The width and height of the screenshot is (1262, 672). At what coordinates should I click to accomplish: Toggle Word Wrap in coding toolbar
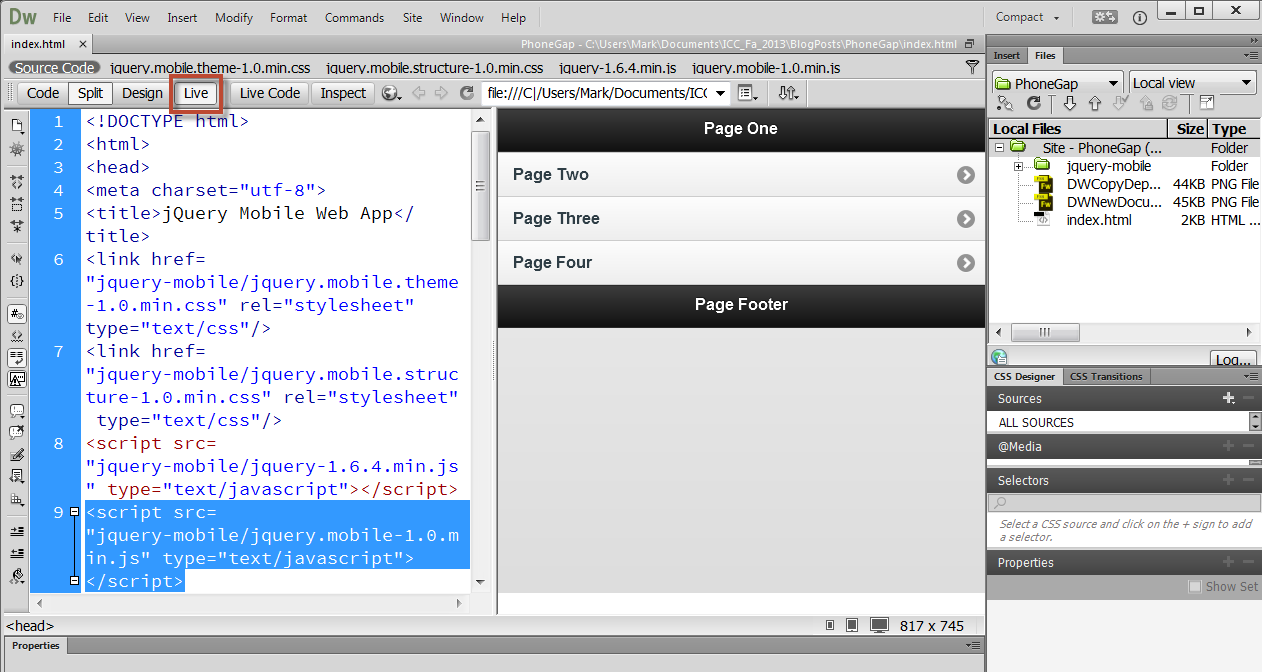[17, 357]
